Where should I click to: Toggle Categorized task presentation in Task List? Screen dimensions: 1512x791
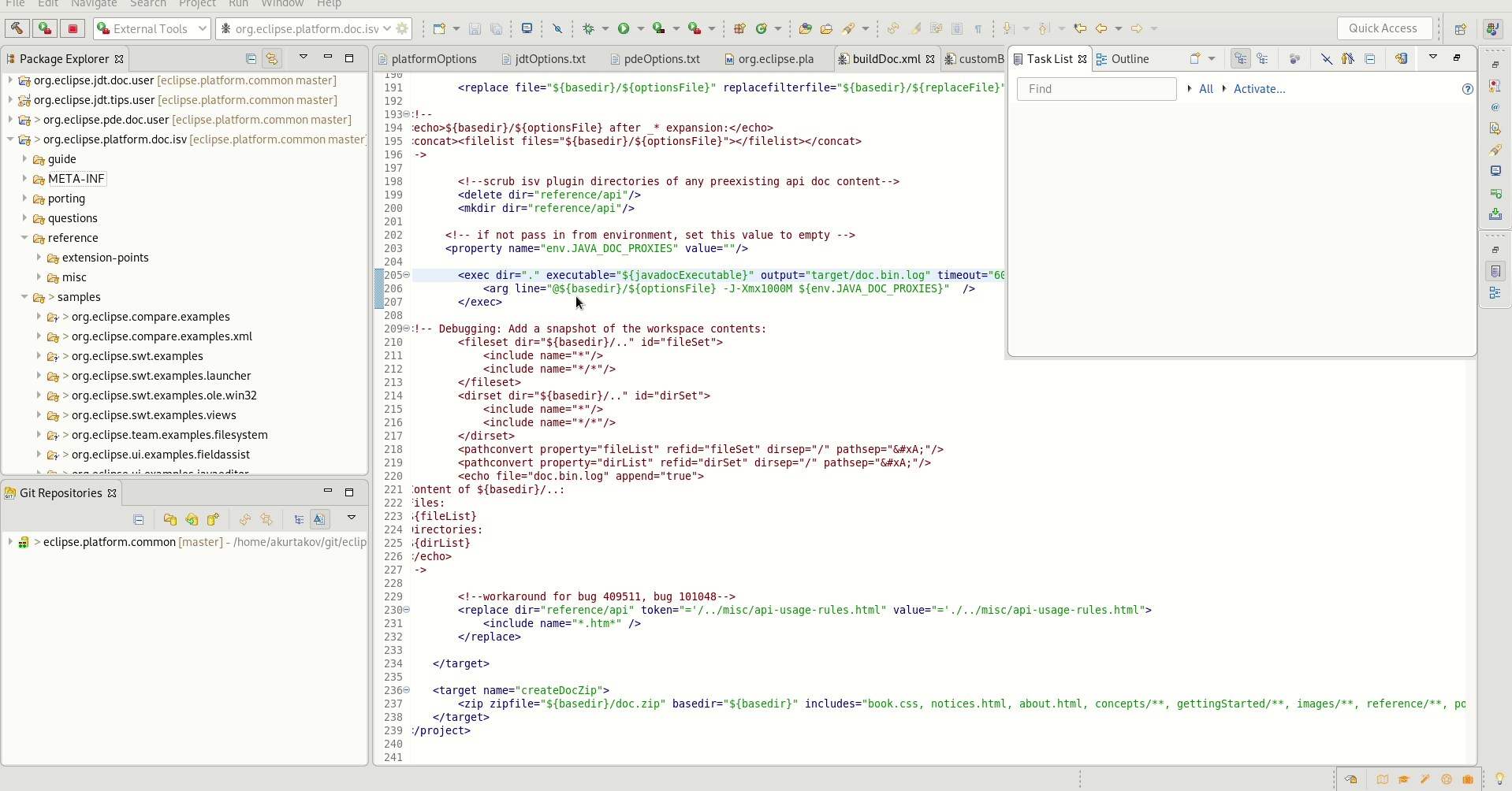(1241, 59)
